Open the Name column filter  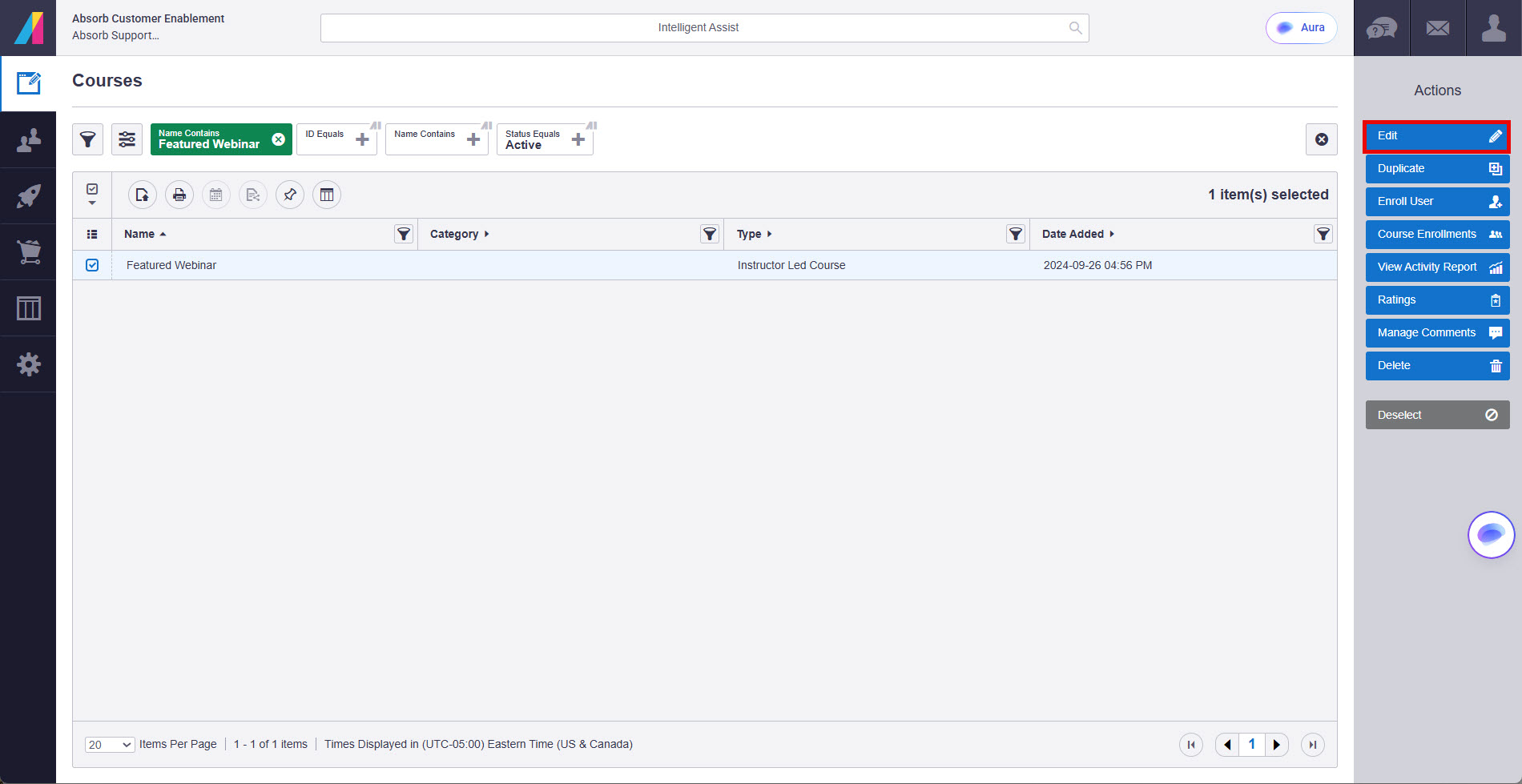404,234
